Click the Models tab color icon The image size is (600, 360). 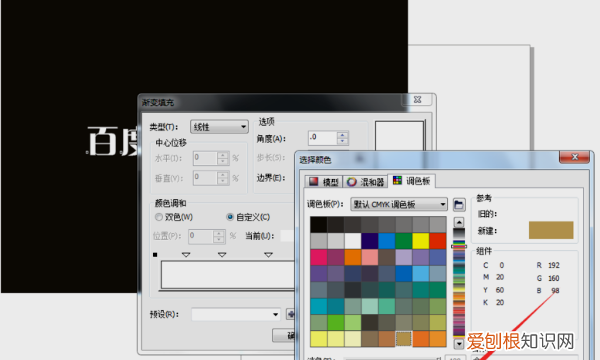(314, 181)
